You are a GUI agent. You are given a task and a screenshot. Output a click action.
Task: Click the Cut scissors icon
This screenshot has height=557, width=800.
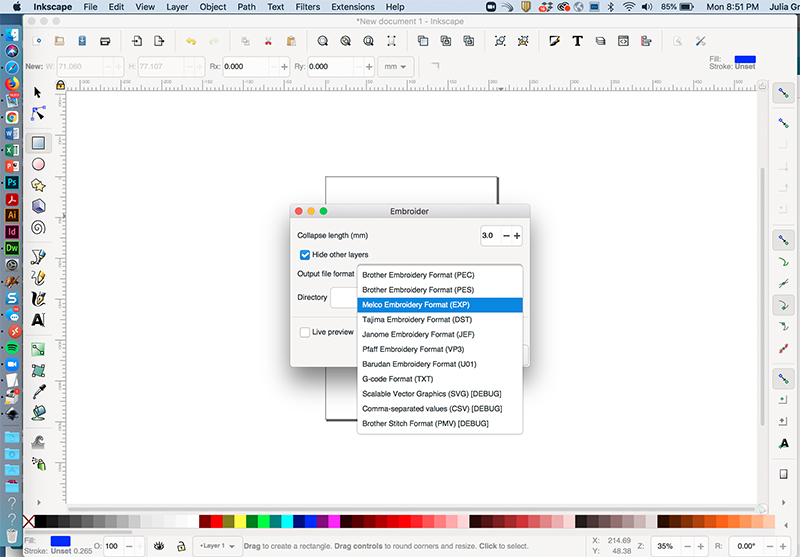point(268,41)
